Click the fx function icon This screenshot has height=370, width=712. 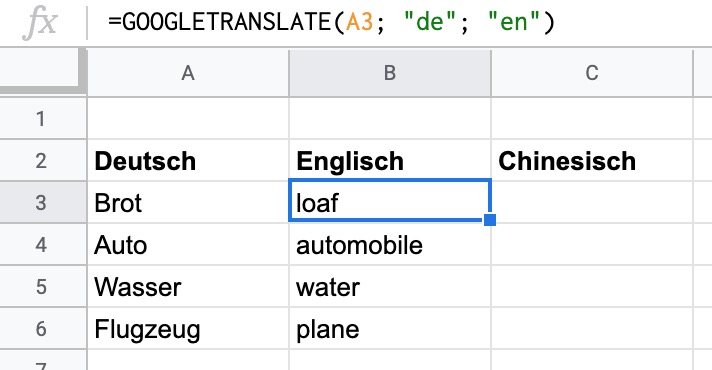click(x=40, y=22)
